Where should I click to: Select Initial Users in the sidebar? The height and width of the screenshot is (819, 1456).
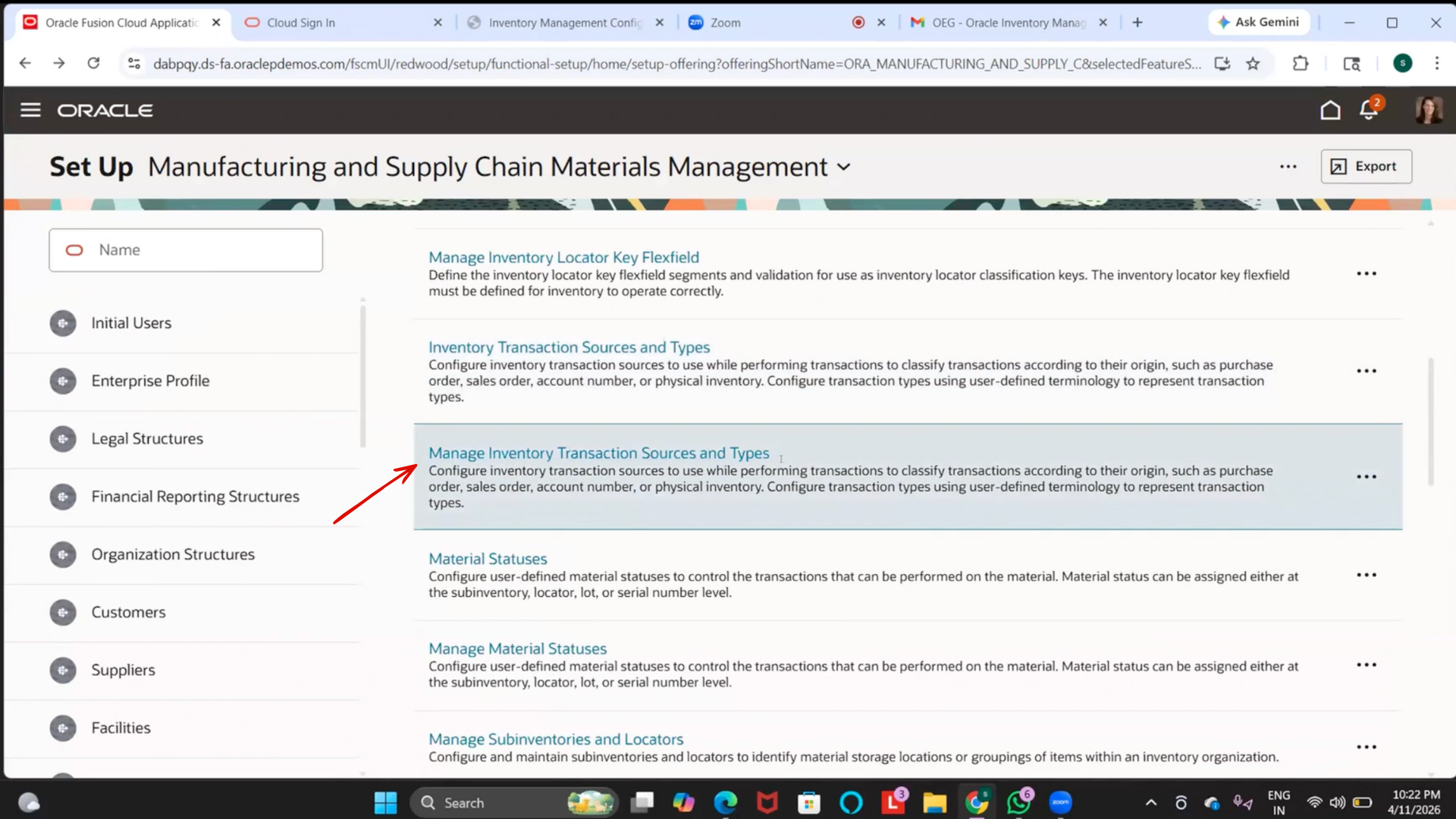[x=131, y=323]
